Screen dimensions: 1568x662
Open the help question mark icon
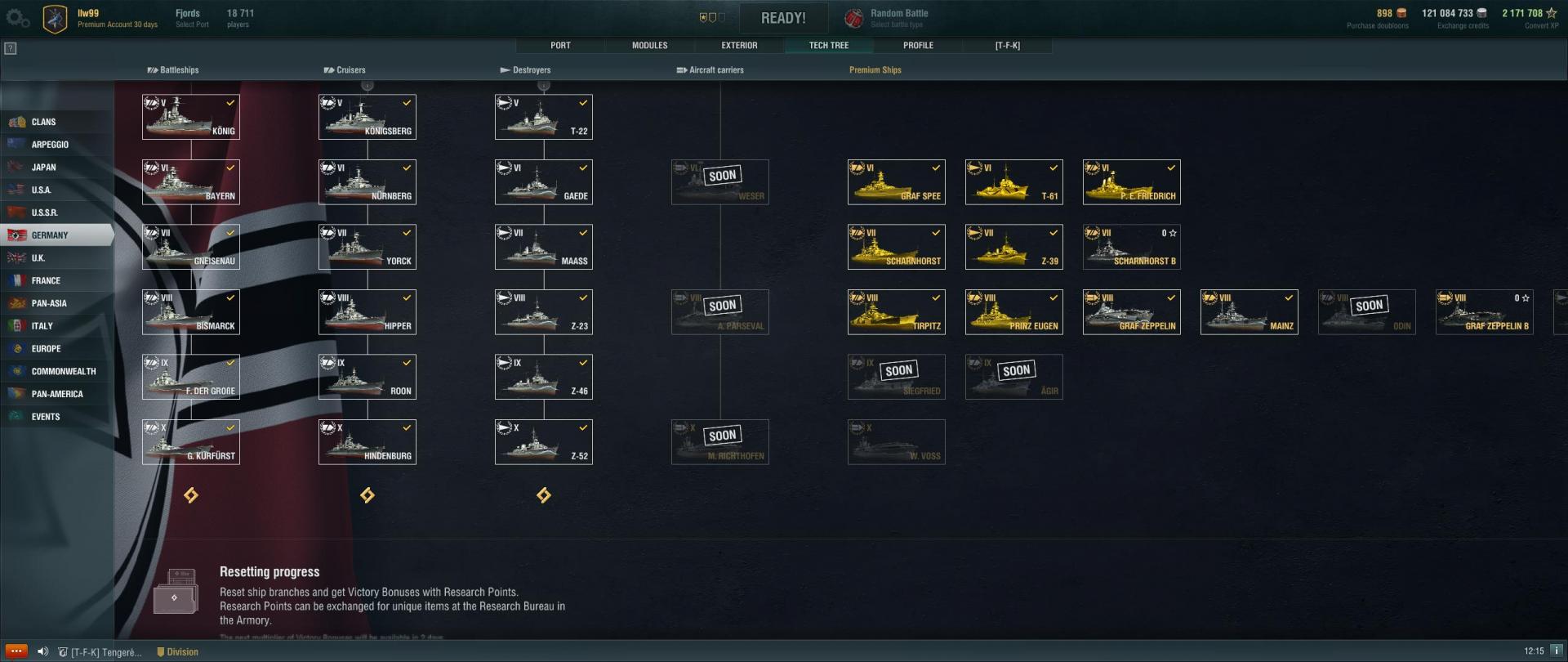(x=11, y=48)
